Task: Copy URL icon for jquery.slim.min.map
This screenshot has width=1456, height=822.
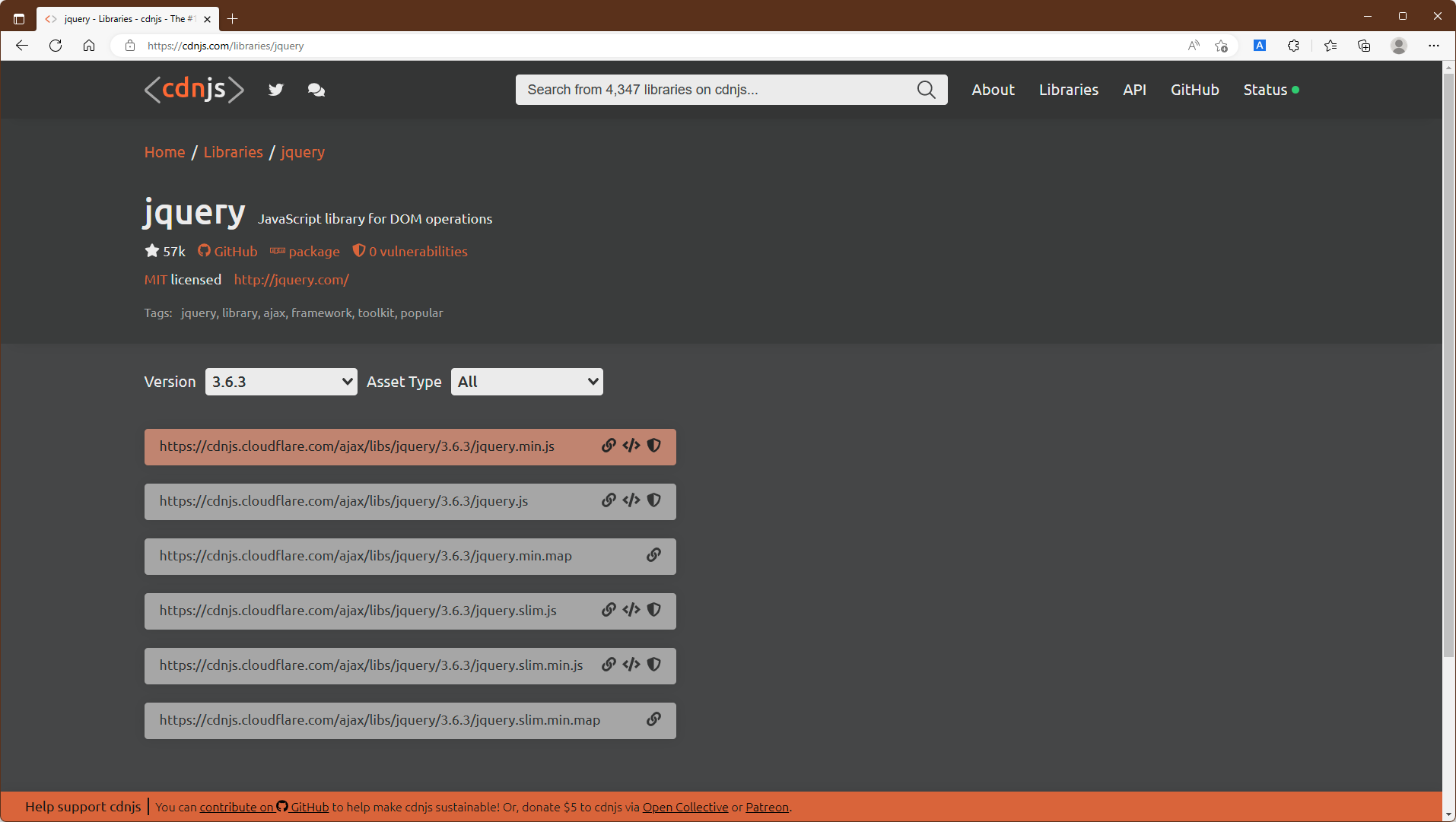Action: 653,719
